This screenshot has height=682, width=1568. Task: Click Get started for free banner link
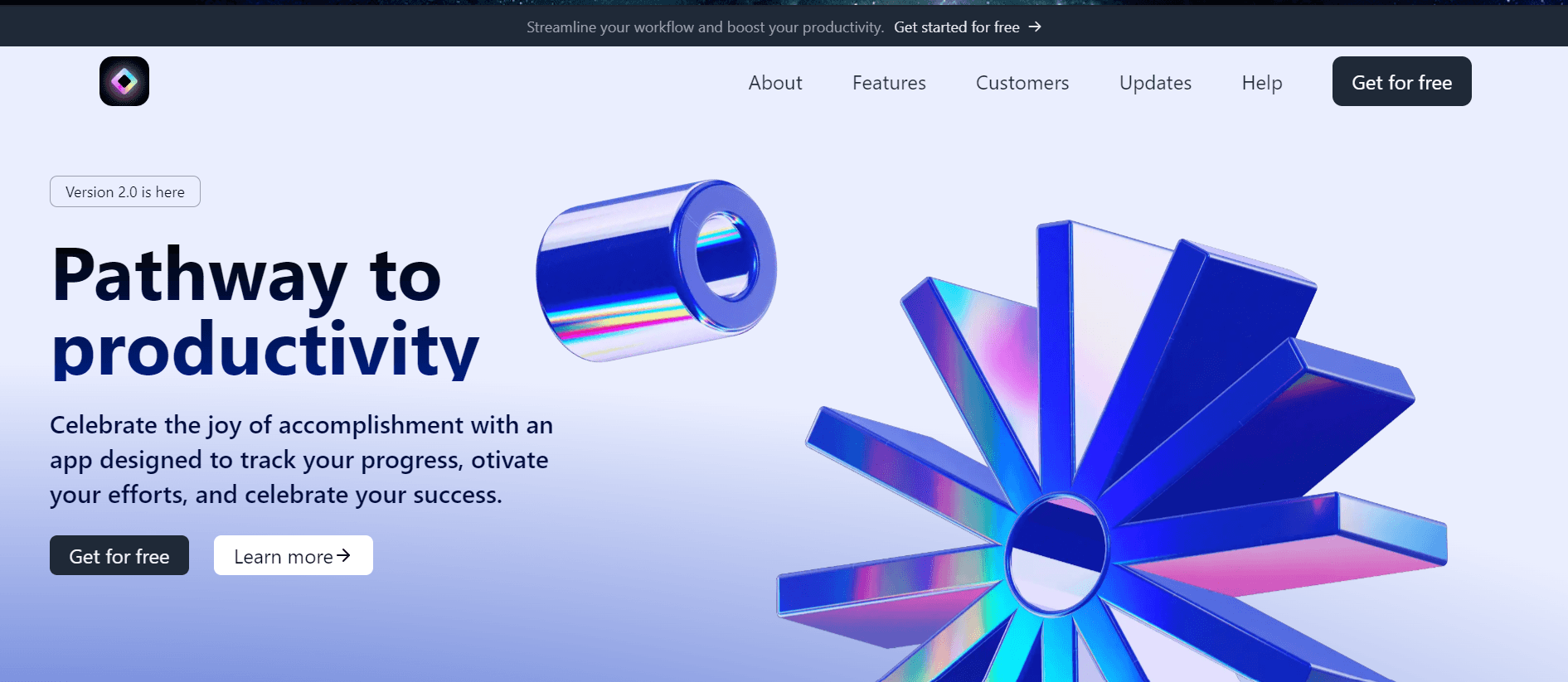click(x=968, y=27)
